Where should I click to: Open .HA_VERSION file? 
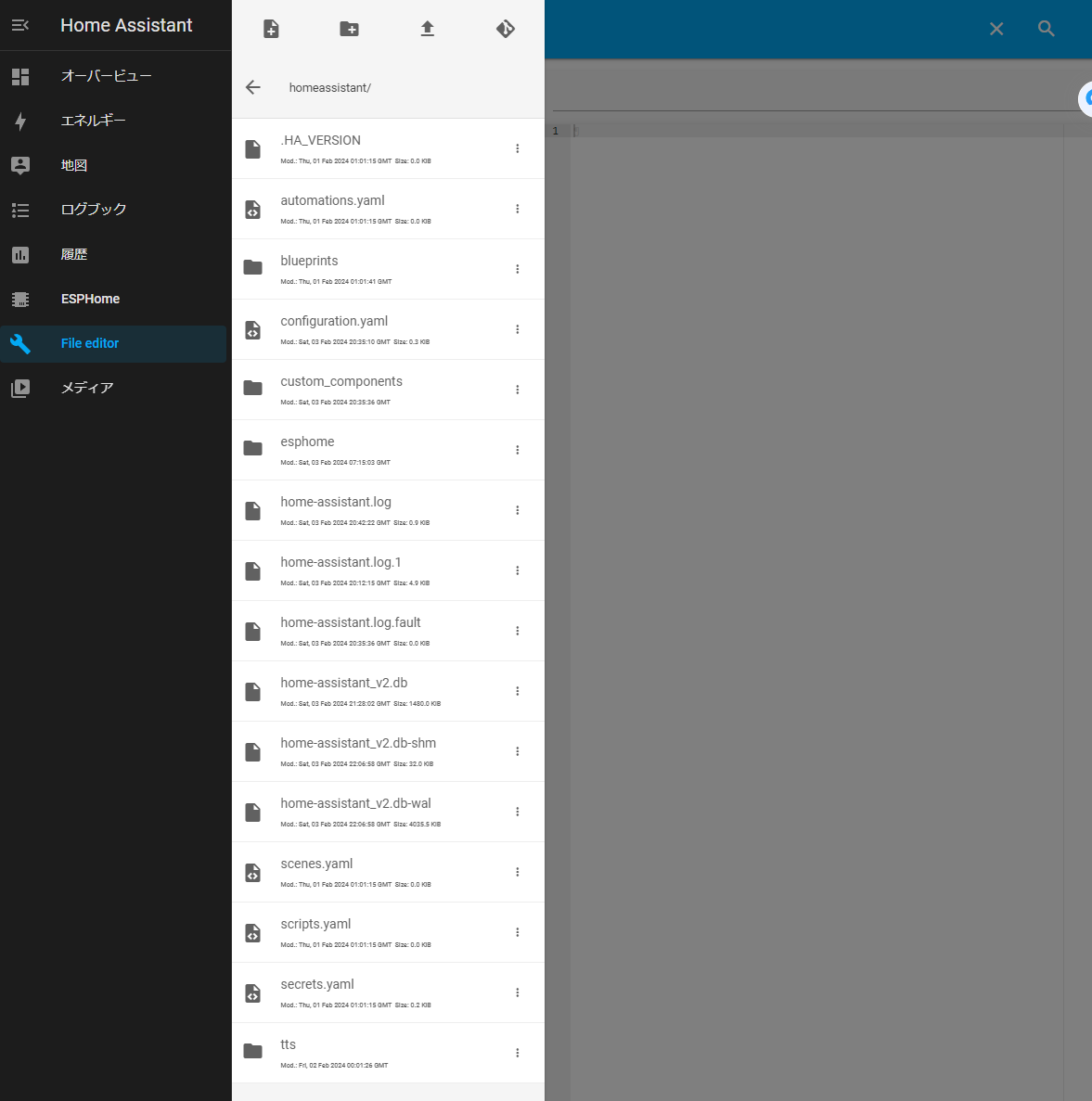pyautogui.click(x=388, y=148)
